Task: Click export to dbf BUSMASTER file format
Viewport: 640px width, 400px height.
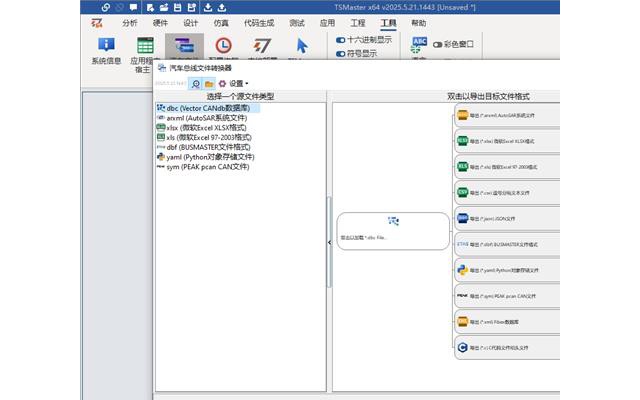Action: (x=507, y=244)
